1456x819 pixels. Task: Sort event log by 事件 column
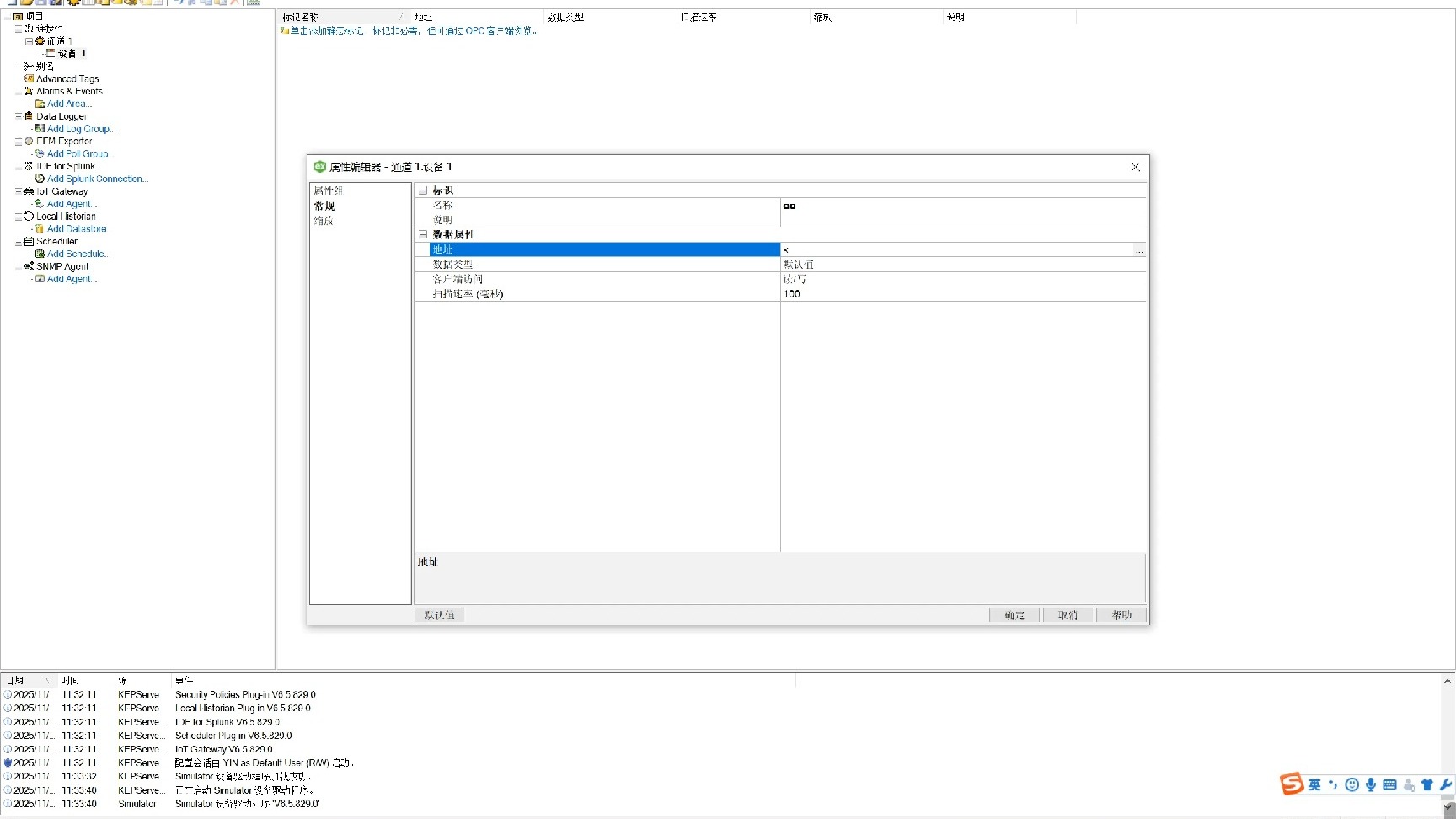[484, 680]
